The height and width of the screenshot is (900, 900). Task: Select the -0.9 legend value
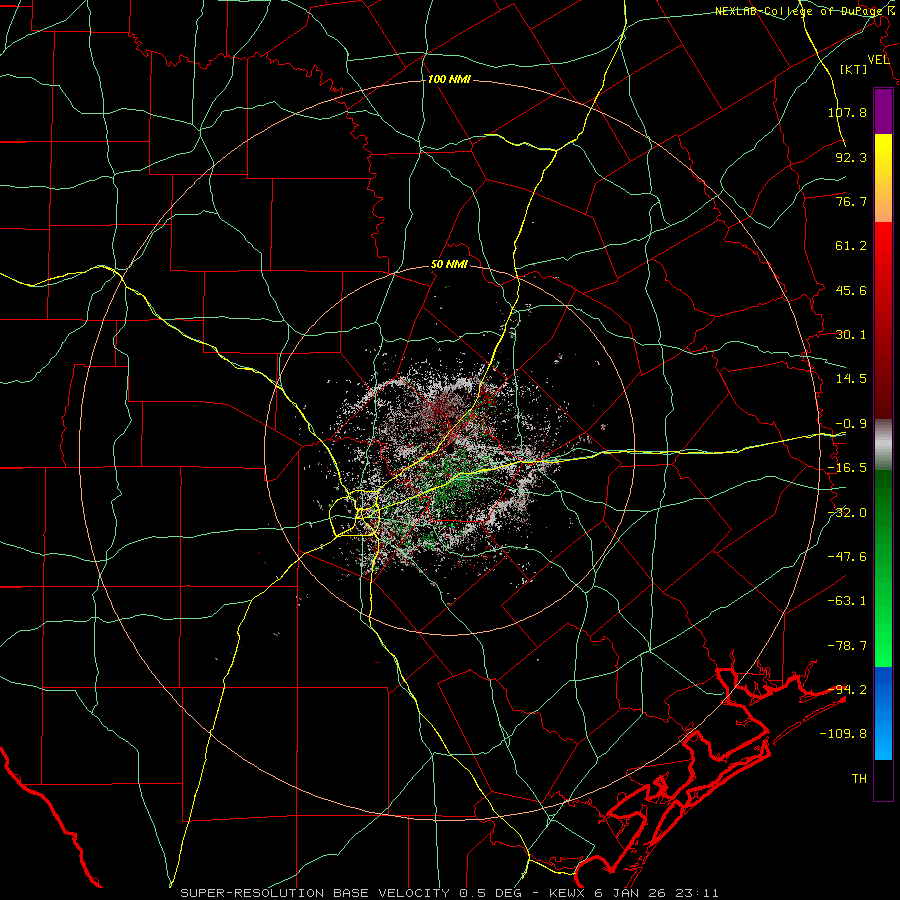(851, 424)
